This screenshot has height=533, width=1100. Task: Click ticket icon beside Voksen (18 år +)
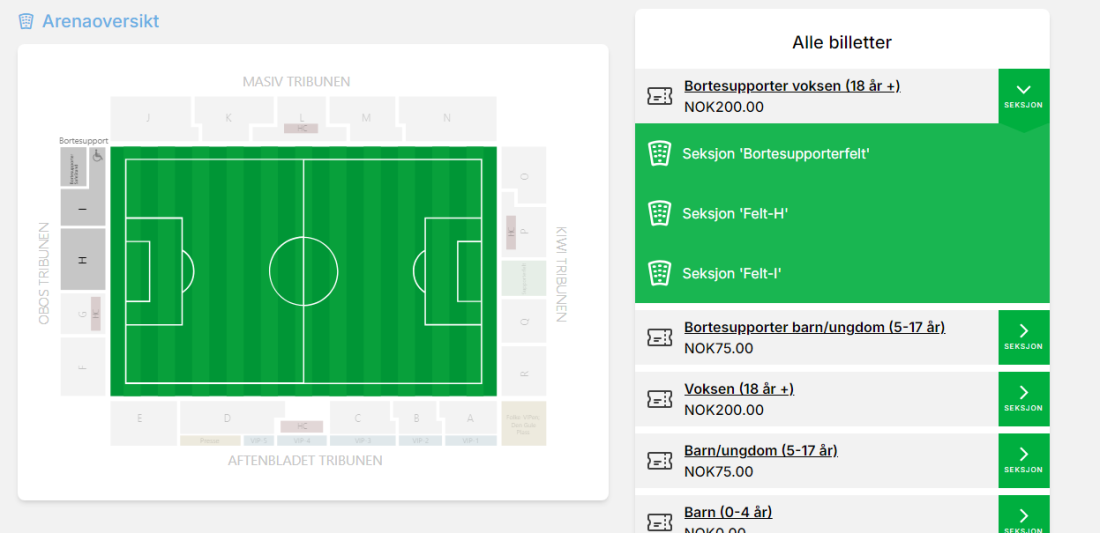(x=659, y=399)
